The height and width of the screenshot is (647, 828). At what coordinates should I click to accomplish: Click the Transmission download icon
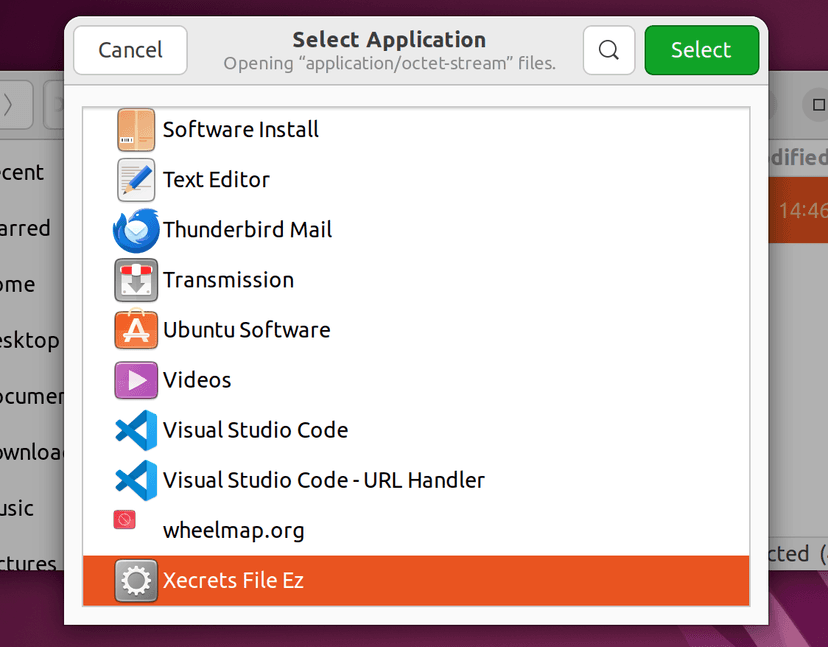tap(136, 280)
